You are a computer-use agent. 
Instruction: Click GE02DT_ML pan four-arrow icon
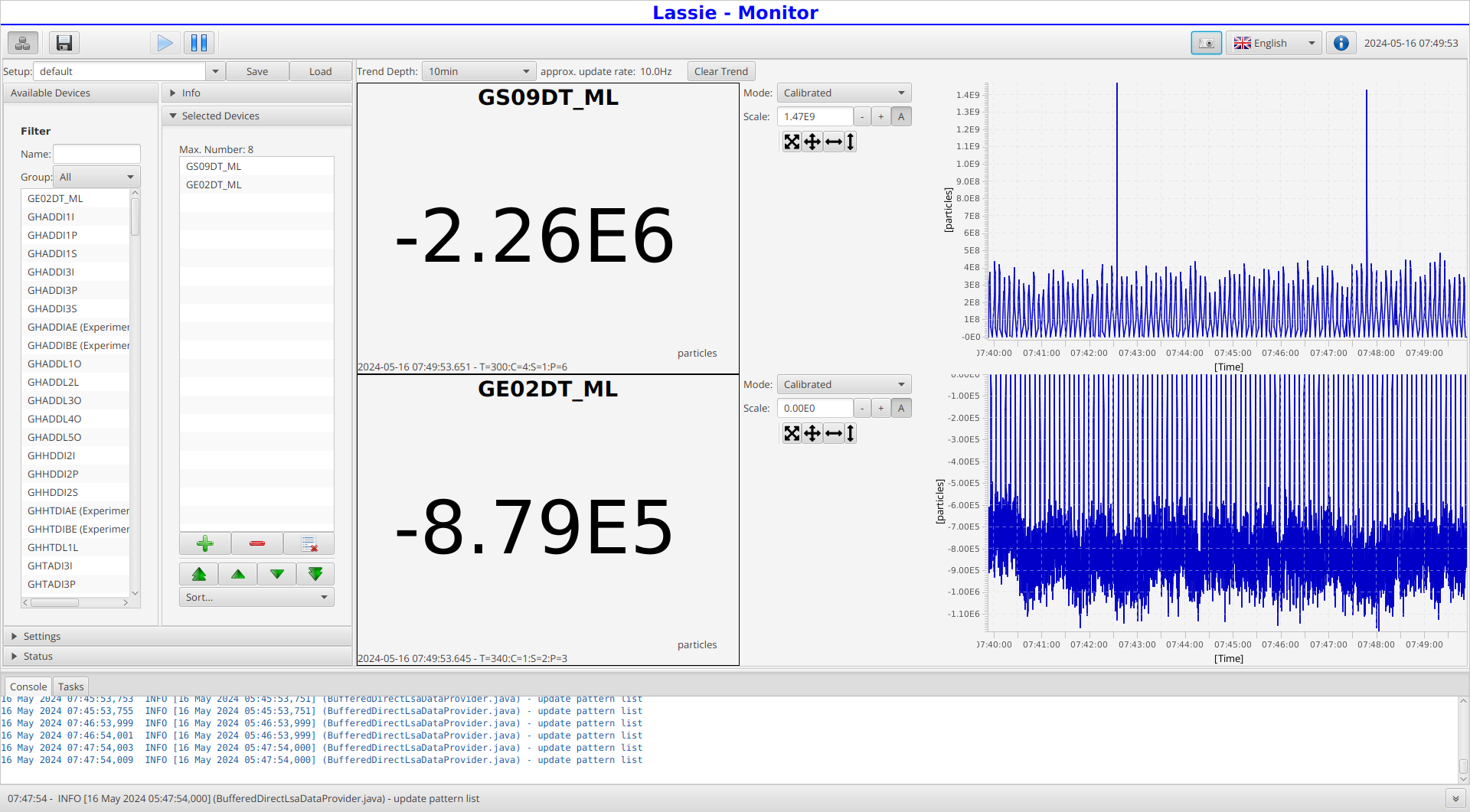[x=812, y=433]
